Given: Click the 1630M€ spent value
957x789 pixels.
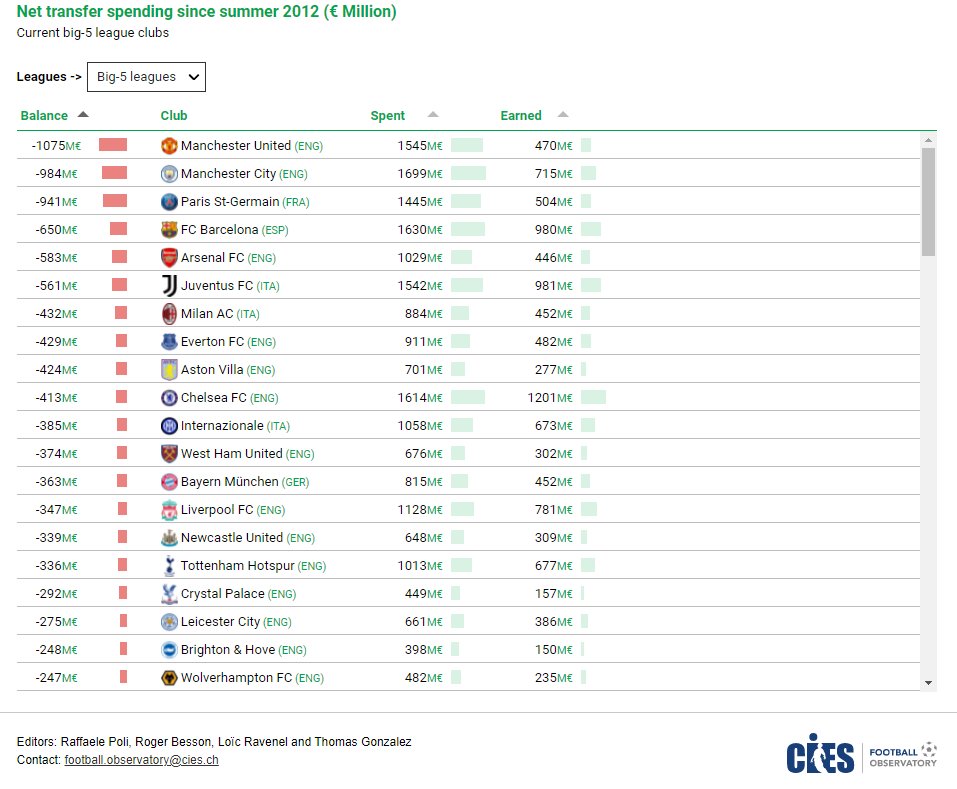Looking at the screenshot, I should click(x=420, y=230).
